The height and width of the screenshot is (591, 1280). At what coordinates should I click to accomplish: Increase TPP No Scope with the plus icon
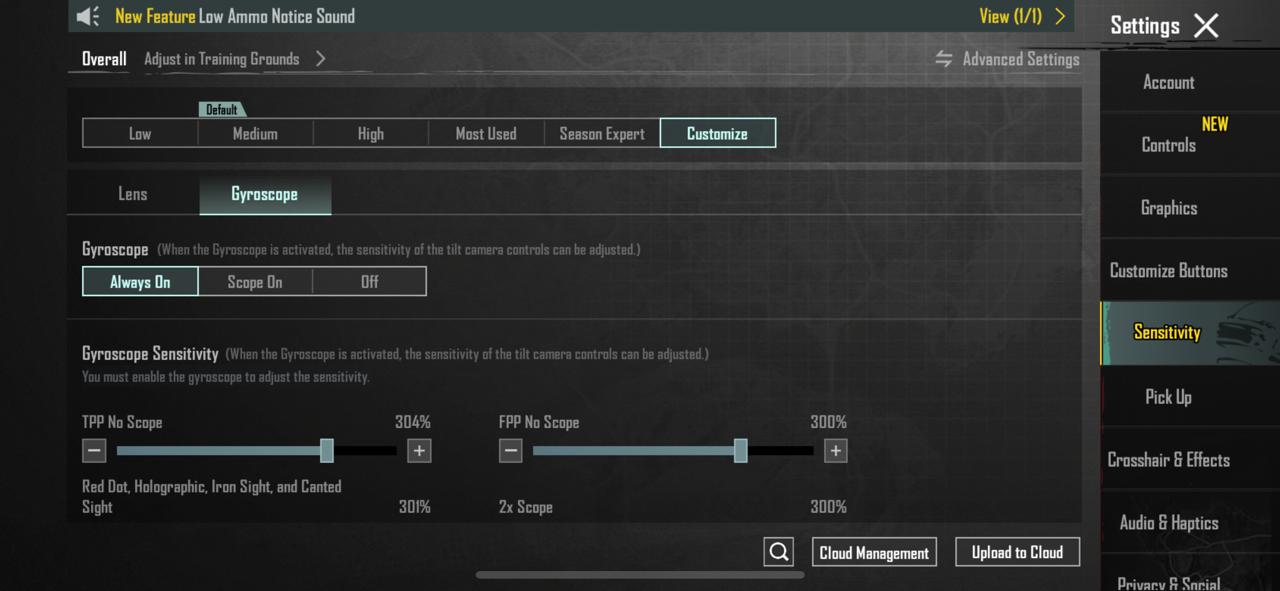(x=419, y=451)
